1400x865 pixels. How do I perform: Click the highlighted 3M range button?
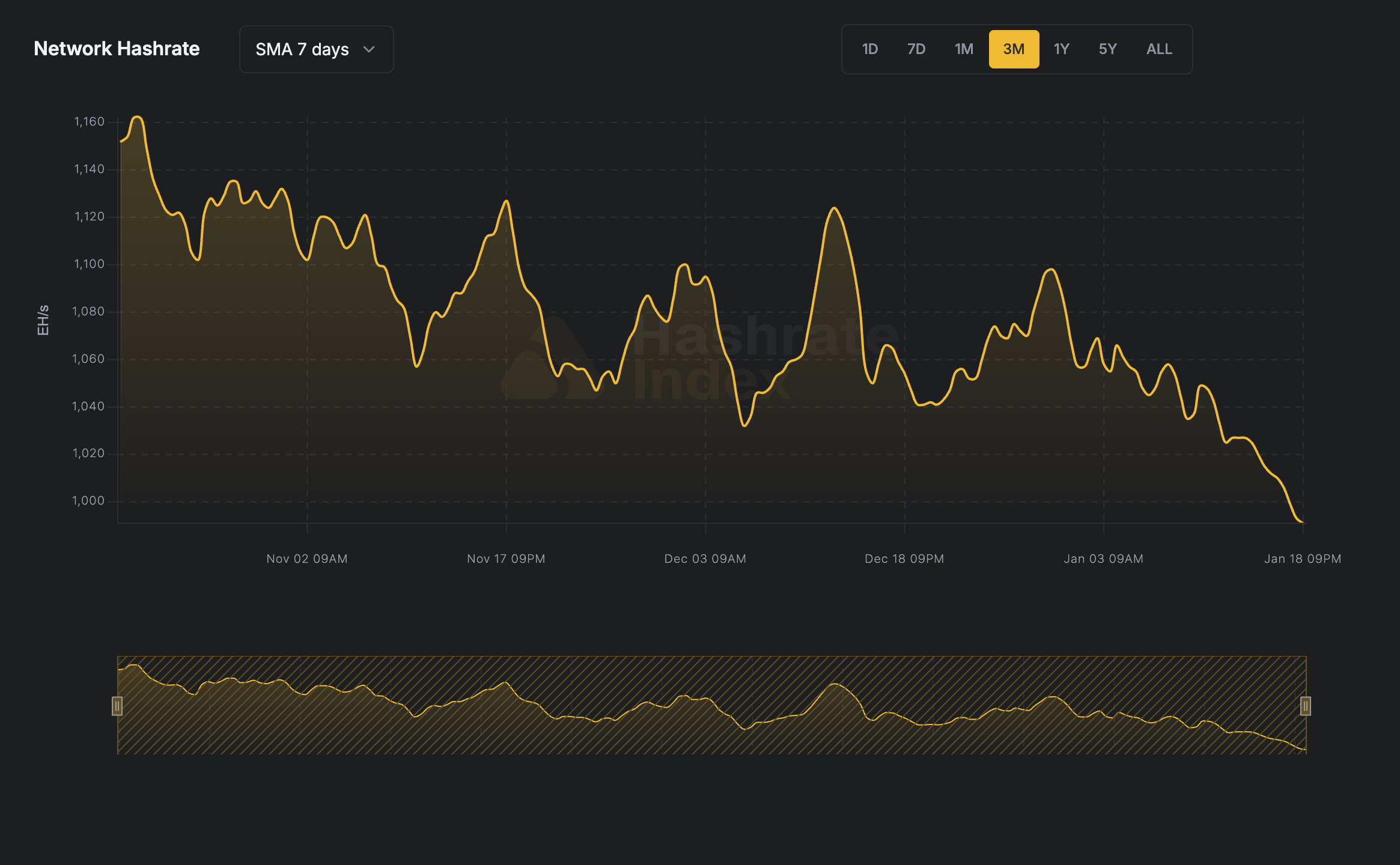coord(1014,49)
